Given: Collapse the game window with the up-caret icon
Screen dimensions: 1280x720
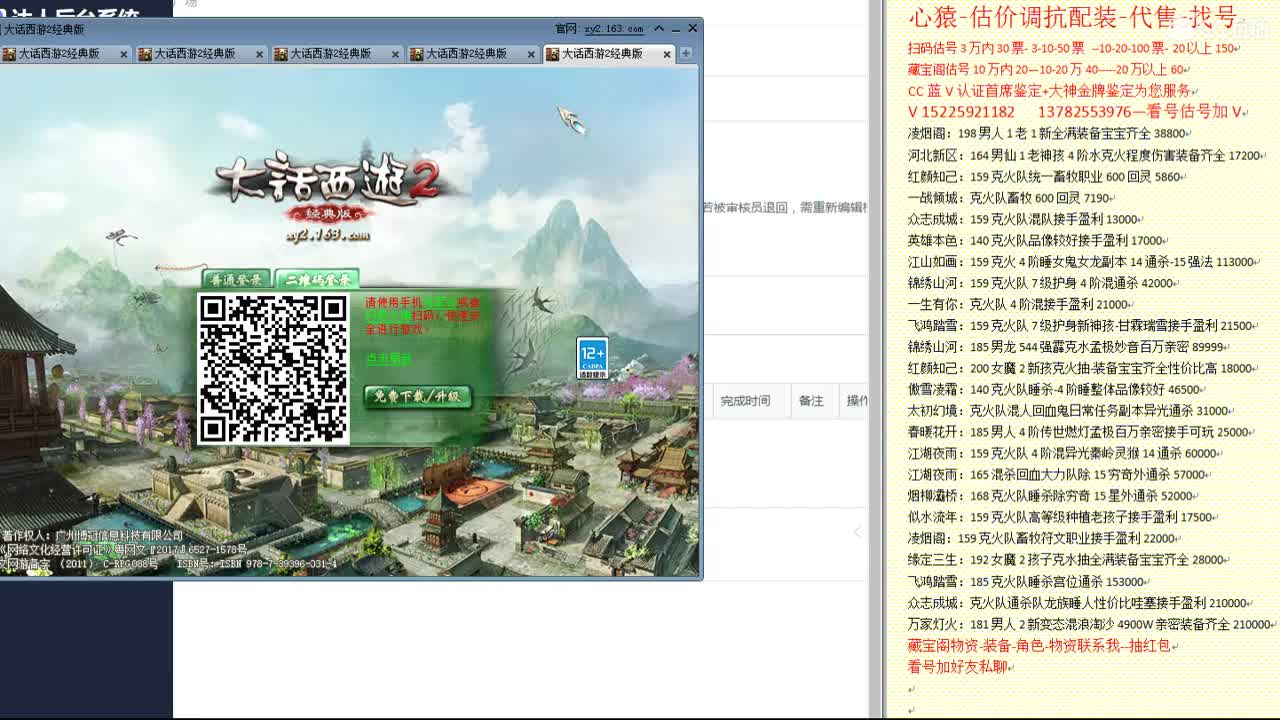Looking at the screenshot, I should [x=659, y=29].
